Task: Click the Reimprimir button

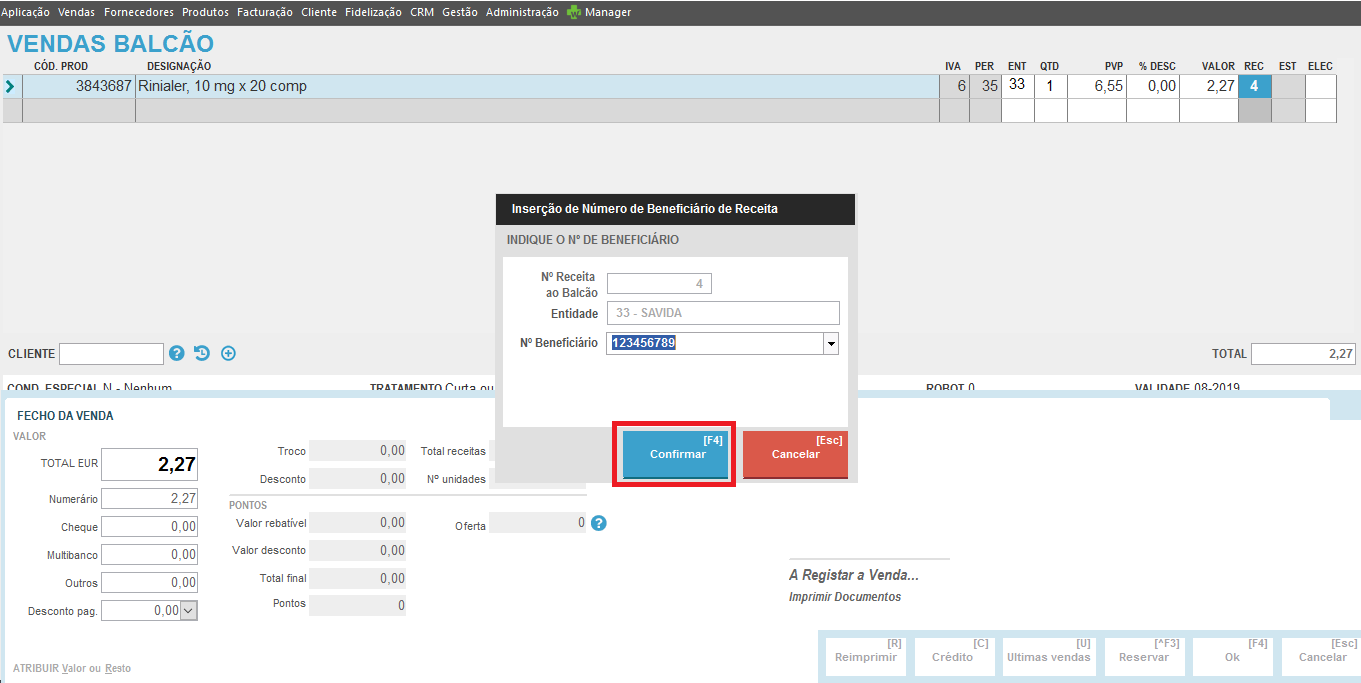Action: click(867, 657)
